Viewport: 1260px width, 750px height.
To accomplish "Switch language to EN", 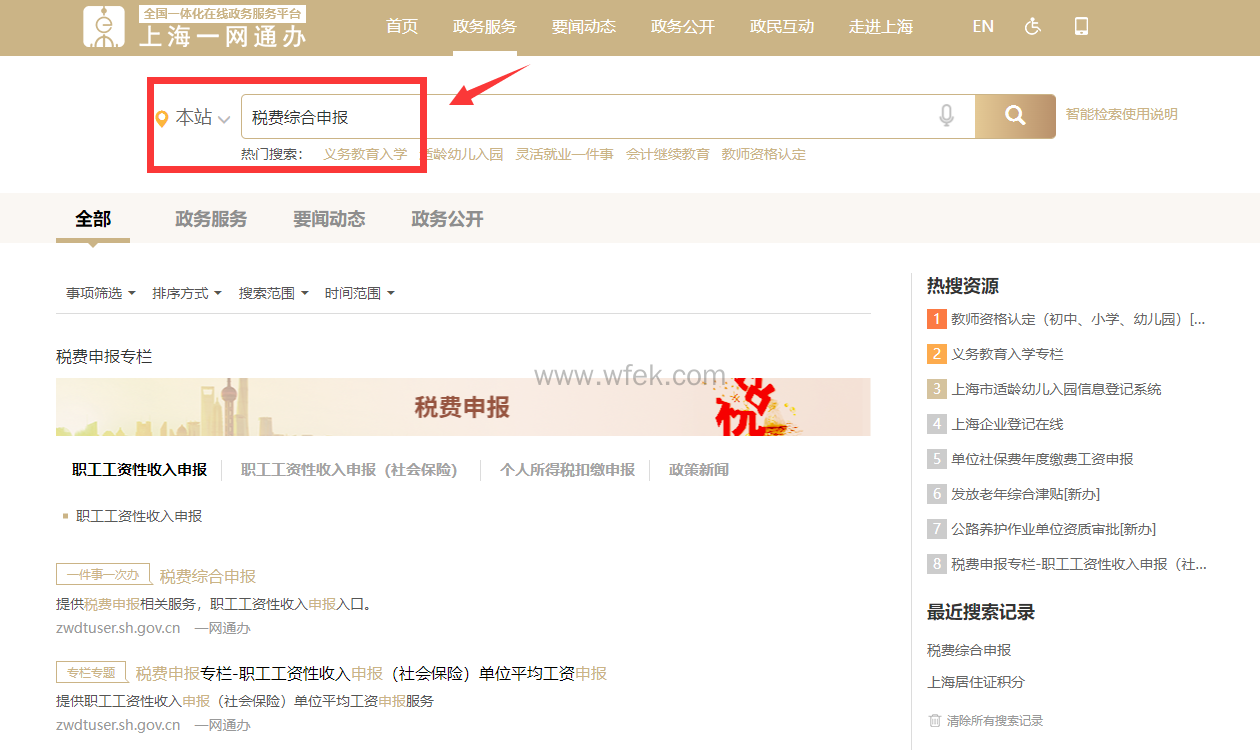I will point(983,27).
